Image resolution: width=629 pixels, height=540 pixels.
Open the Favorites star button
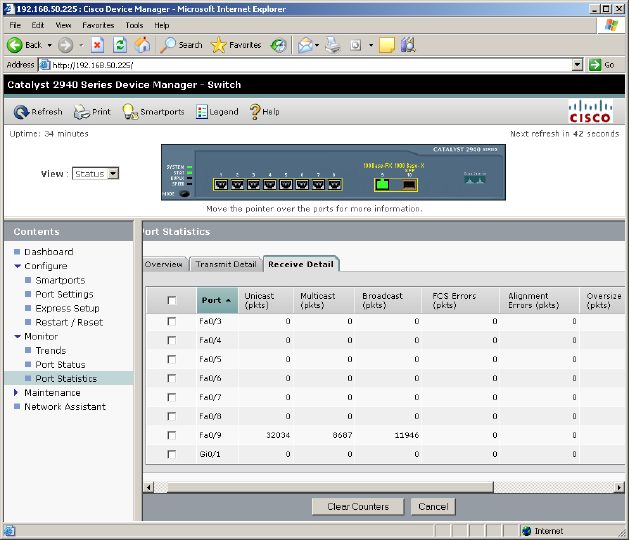218,45
